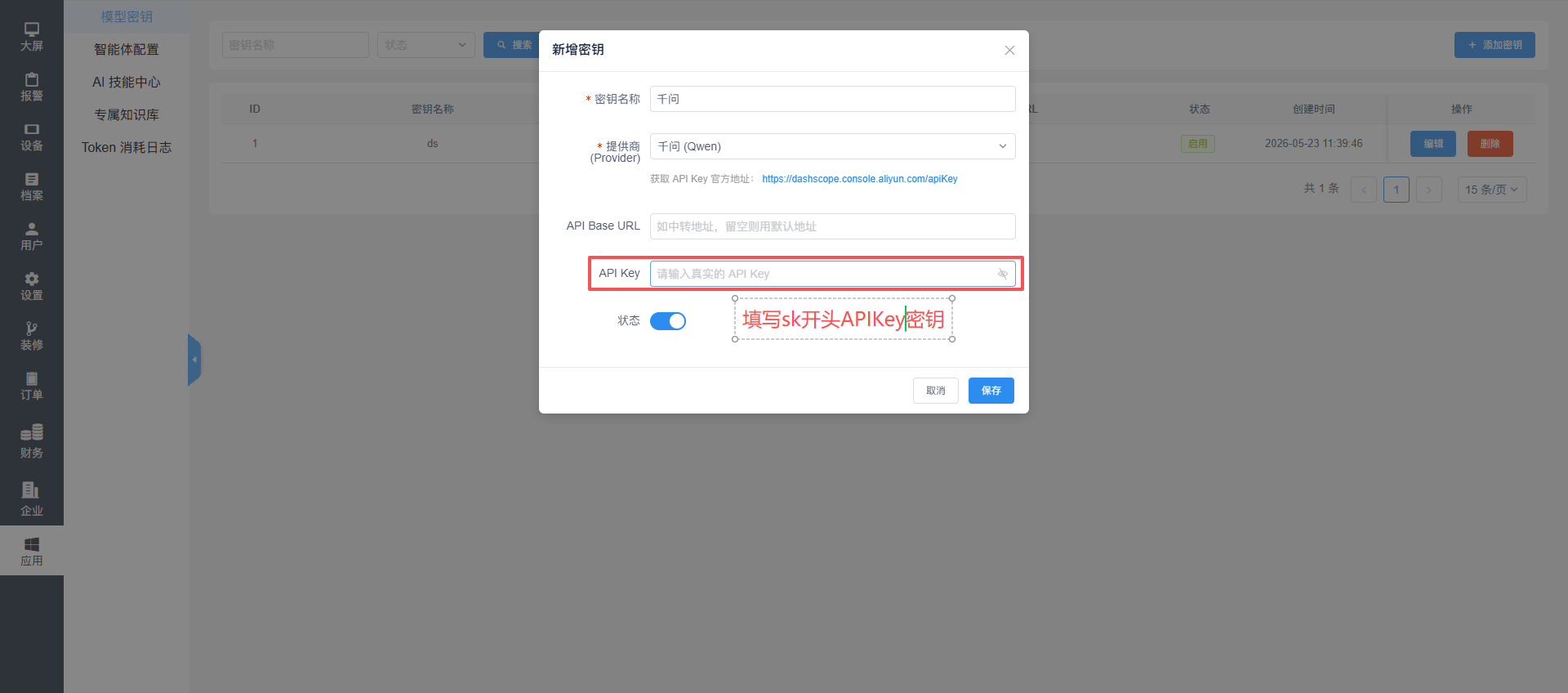The height and width of the screenshot is (693, 1568).
Task: Collapse the side menu panel handle
Action: (x=194, y=360)
